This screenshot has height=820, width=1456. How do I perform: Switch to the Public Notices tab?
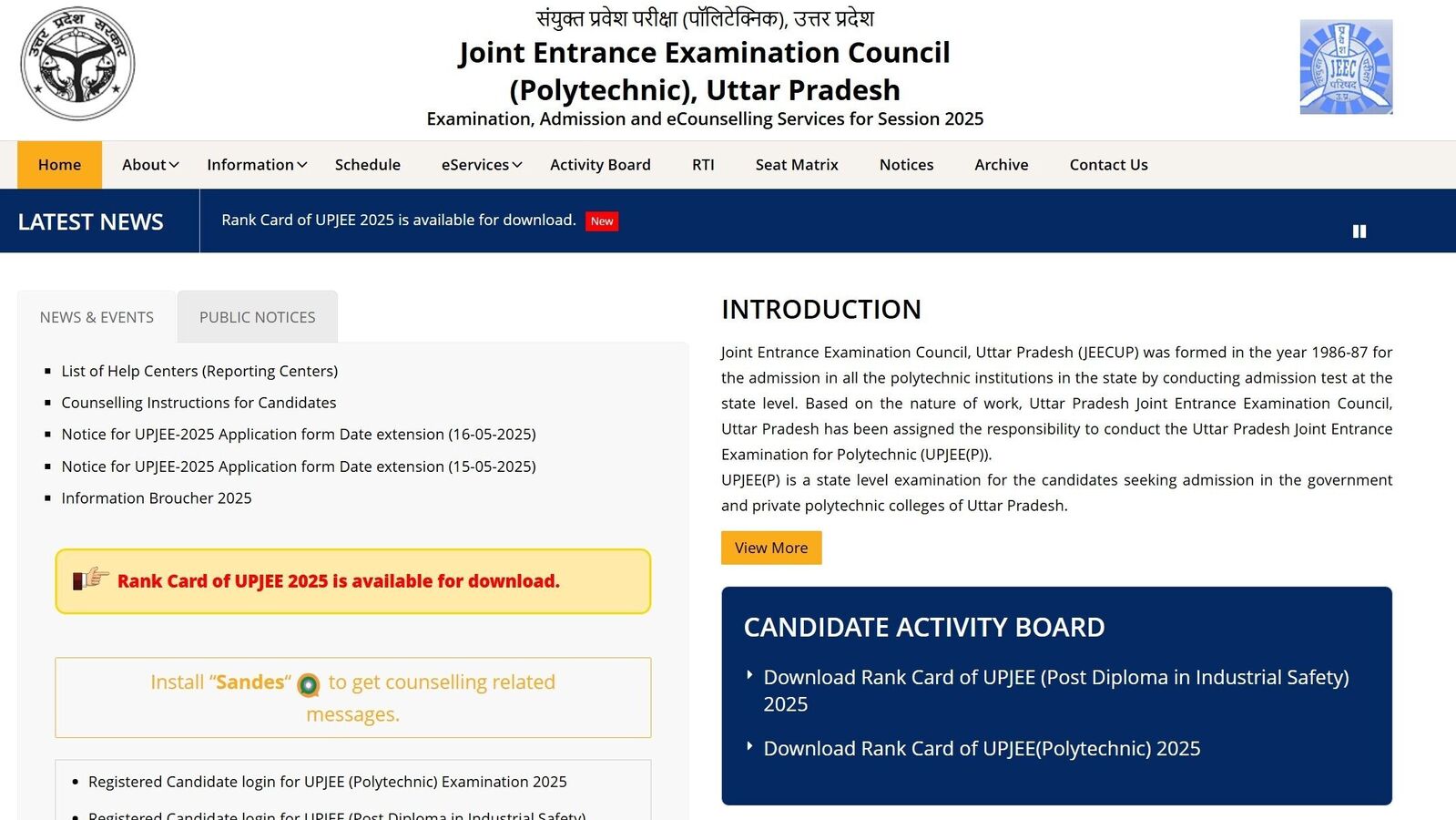pos(257,317)
